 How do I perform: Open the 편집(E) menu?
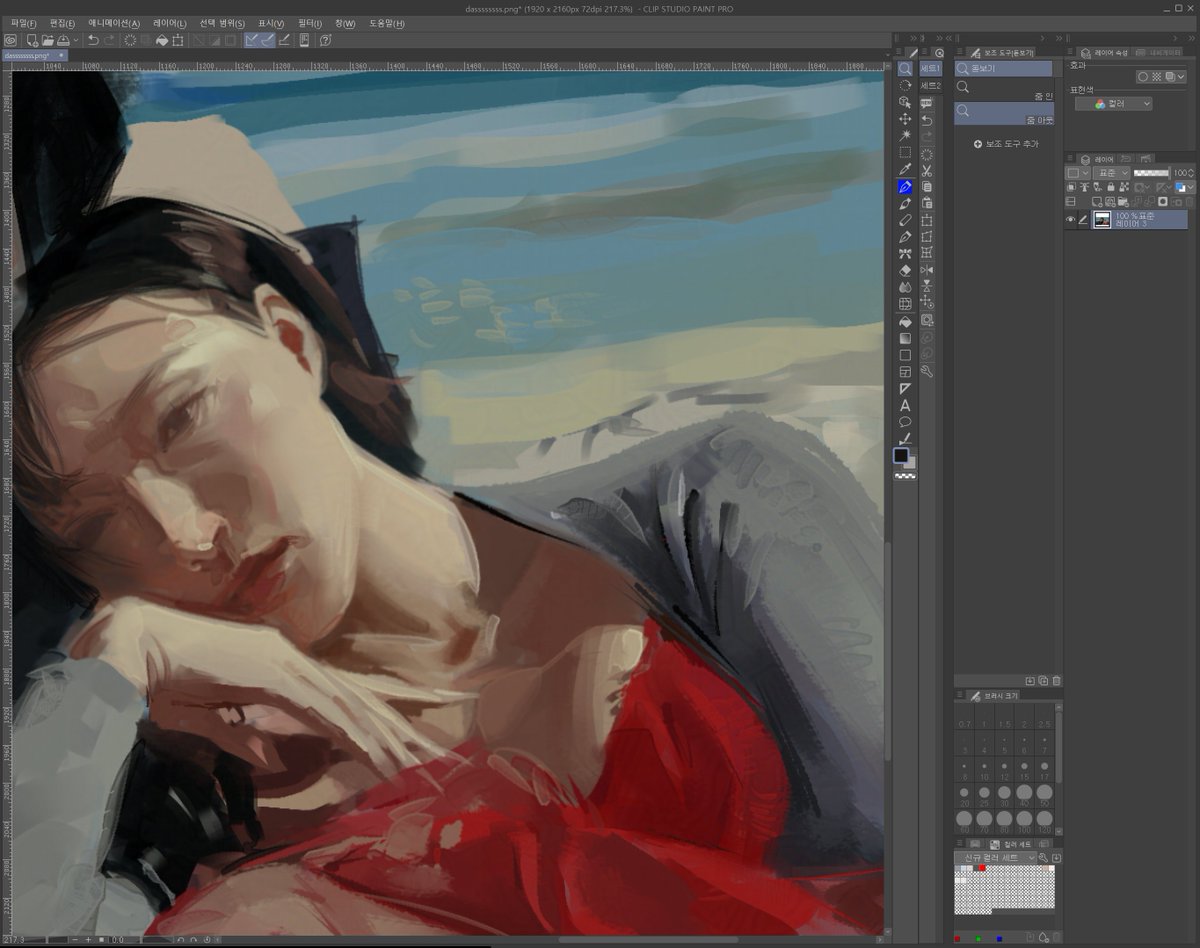point(62,23)
